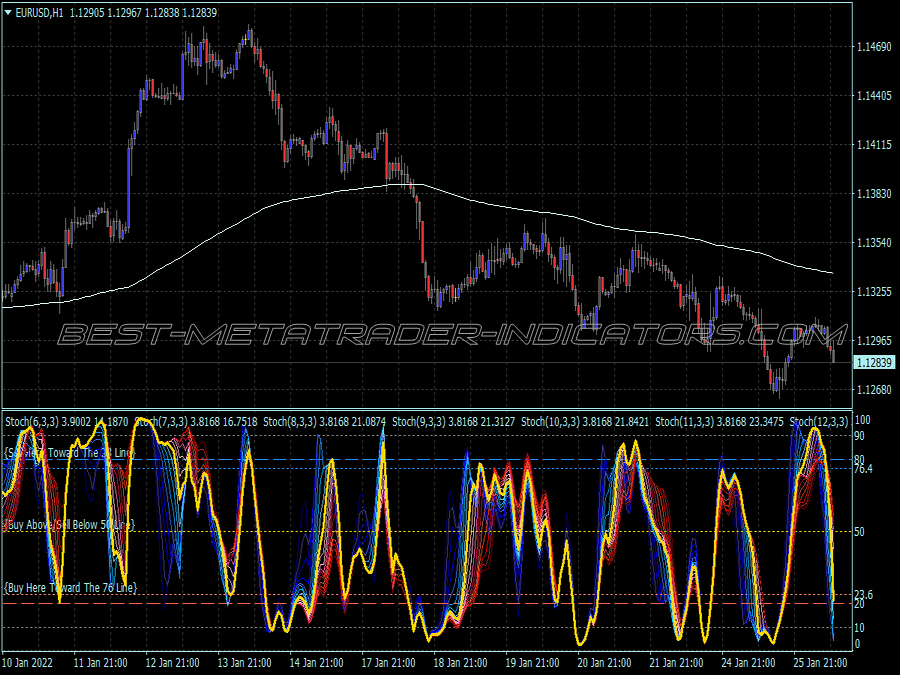Click the chart menu triangle beside EURUSD,H1

click(8, 12)
